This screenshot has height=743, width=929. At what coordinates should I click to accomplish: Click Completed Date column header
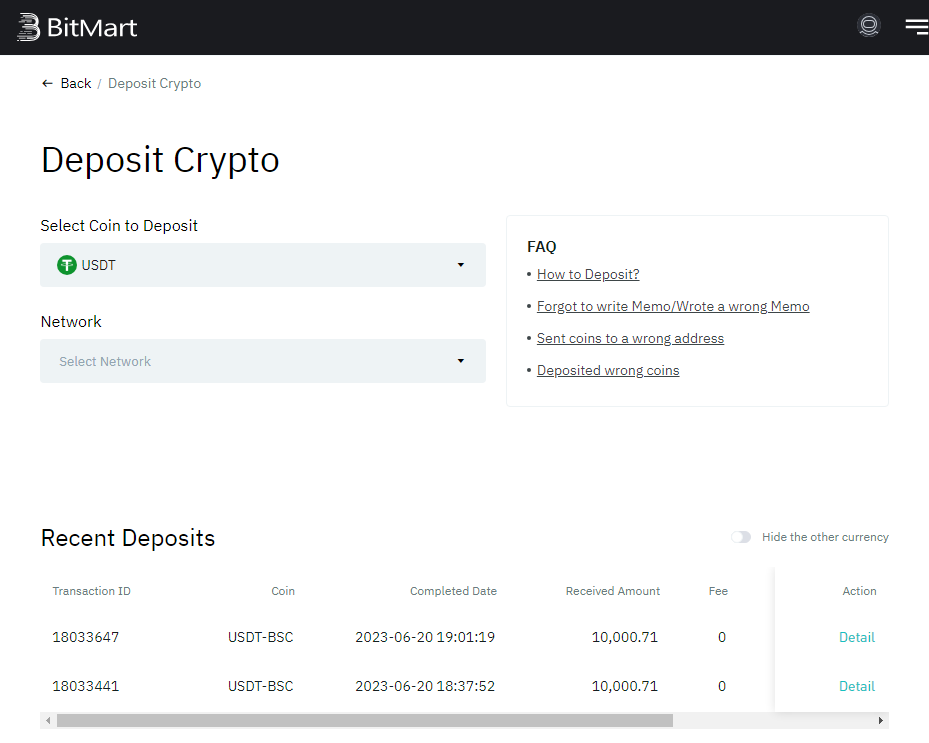(453, 591)
